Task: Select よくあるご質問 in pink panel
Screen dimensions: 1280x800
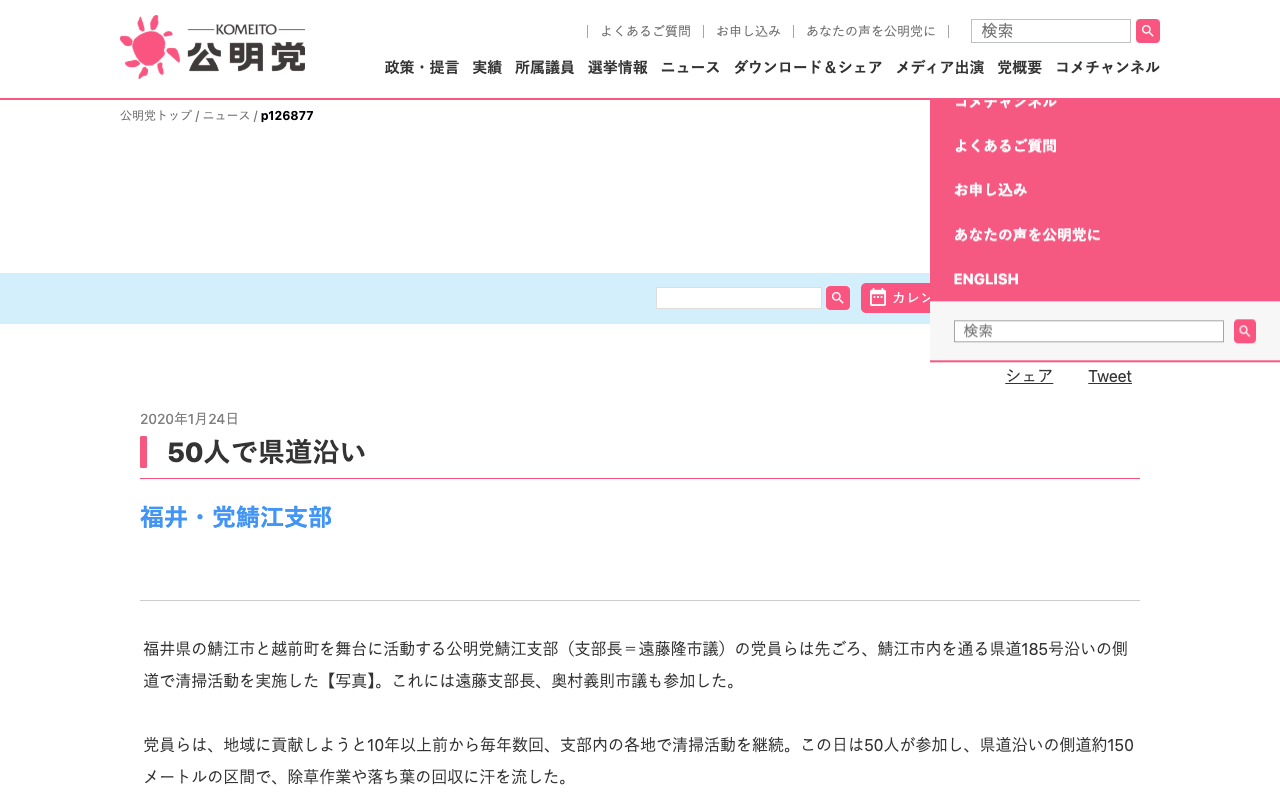Action: (x=1005, y=146)
